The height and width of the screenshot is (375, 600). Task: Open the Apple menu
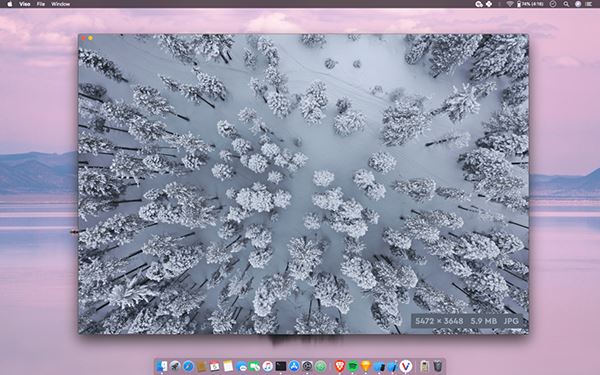pos(10,4)
